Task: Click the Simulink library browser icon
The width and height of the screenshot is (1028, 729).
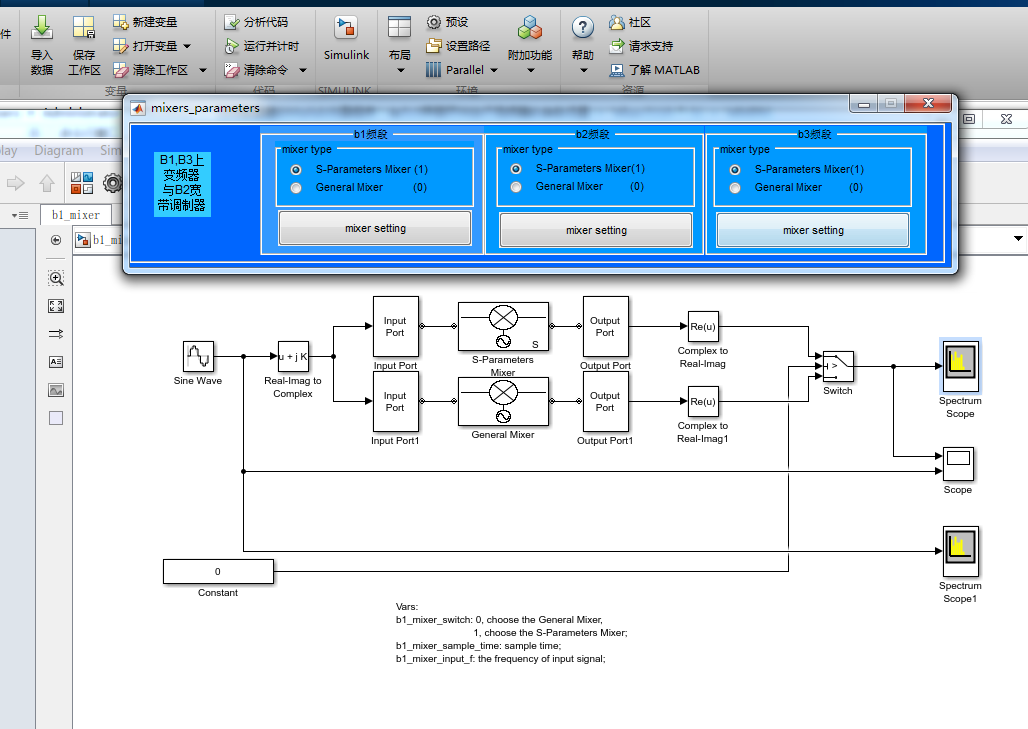Action: (82, 183)
